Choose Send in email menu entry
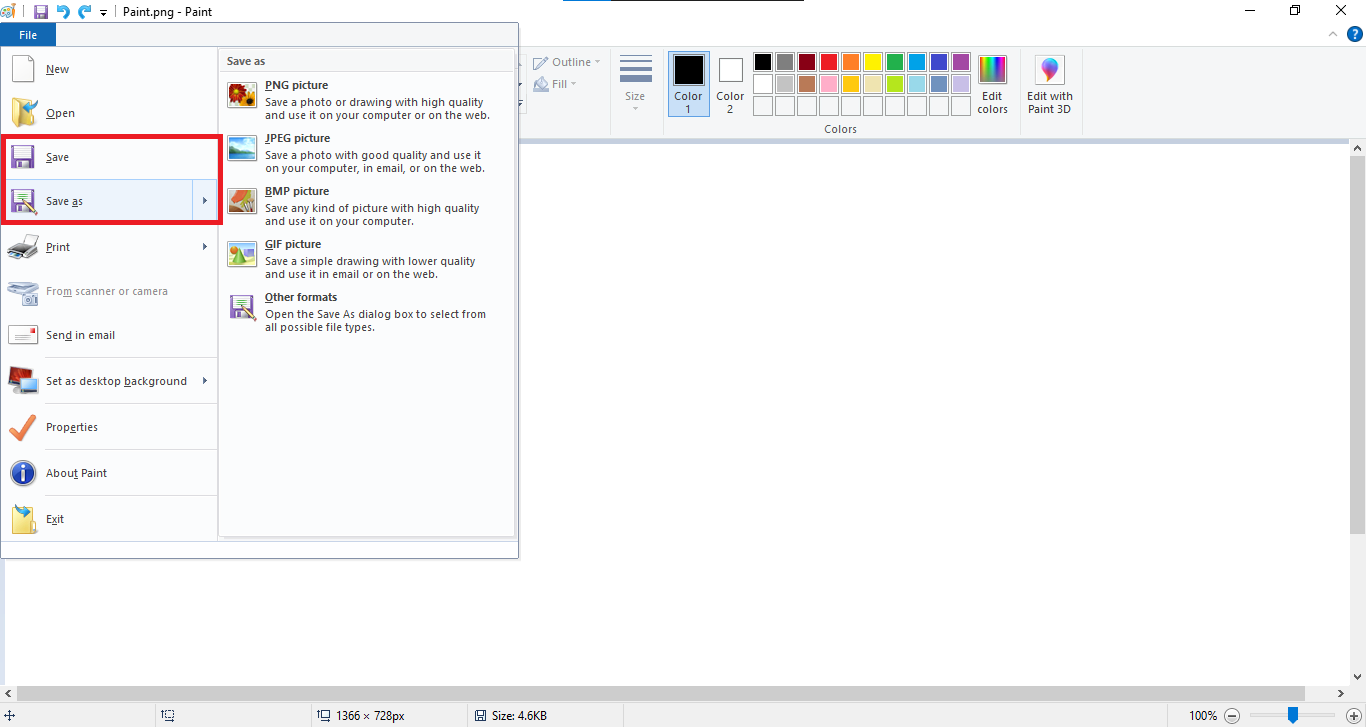Screen dimensions: 1366x727 pos(109,335)
